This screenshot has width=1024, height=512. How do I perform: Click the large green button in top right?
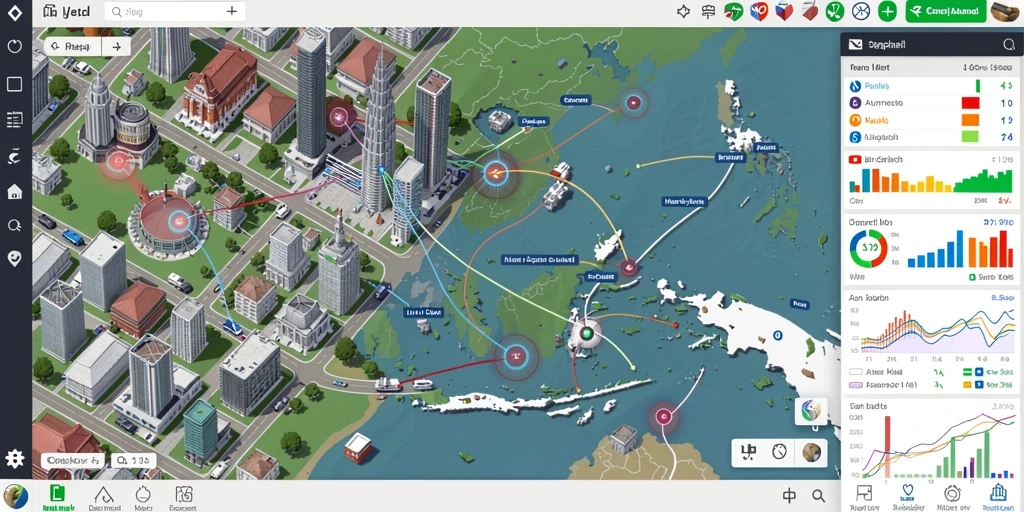[x=946, y=11]
